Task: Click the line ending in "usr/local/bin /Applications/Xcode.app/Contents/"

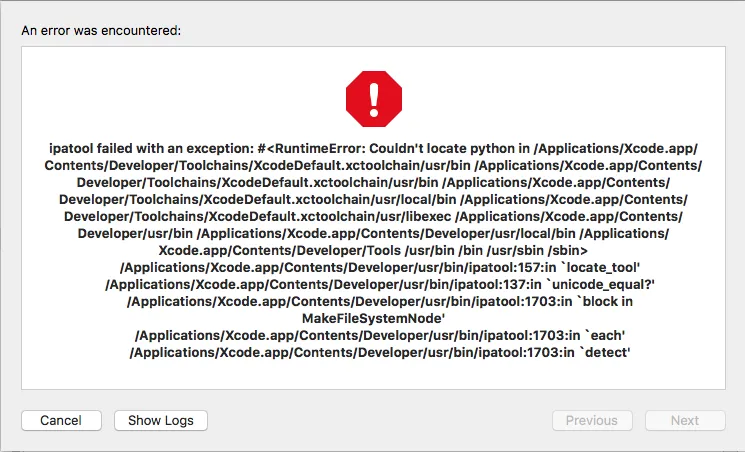Action: [x=372, y=199]
